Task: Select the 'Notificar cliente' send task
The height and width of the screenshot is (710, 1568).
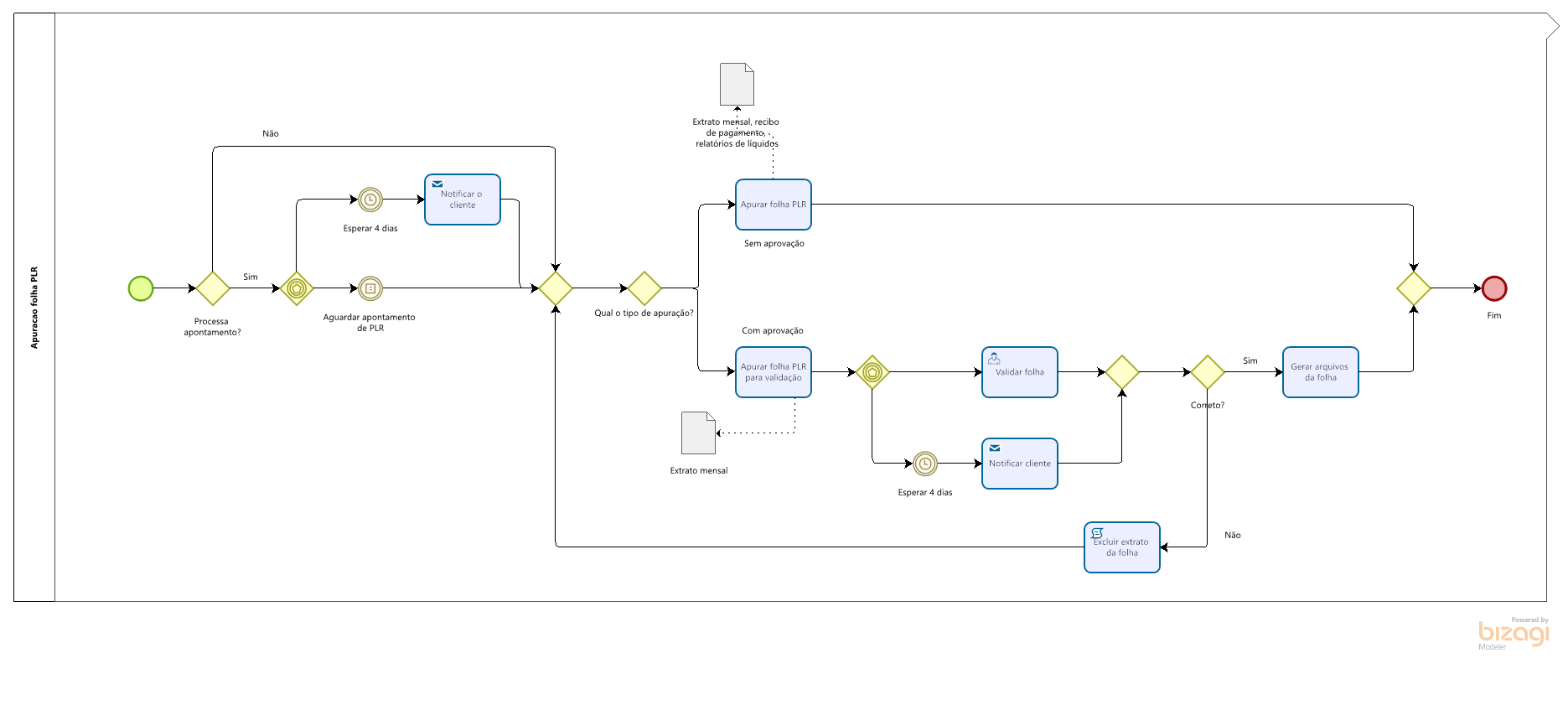Action: click(x=1020, y=464)
